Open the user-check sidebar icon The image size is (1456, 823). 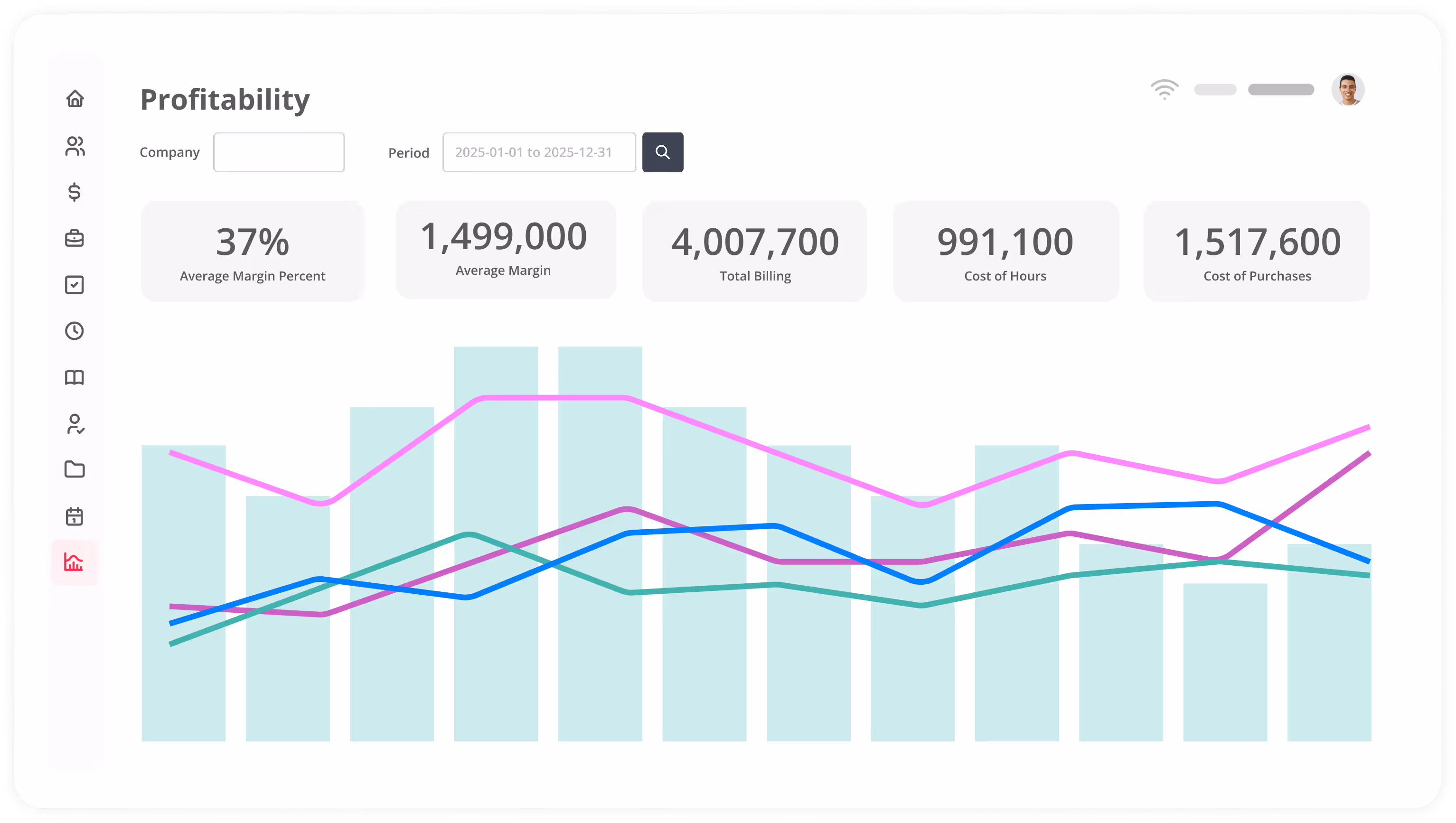[x=75, y=424]
